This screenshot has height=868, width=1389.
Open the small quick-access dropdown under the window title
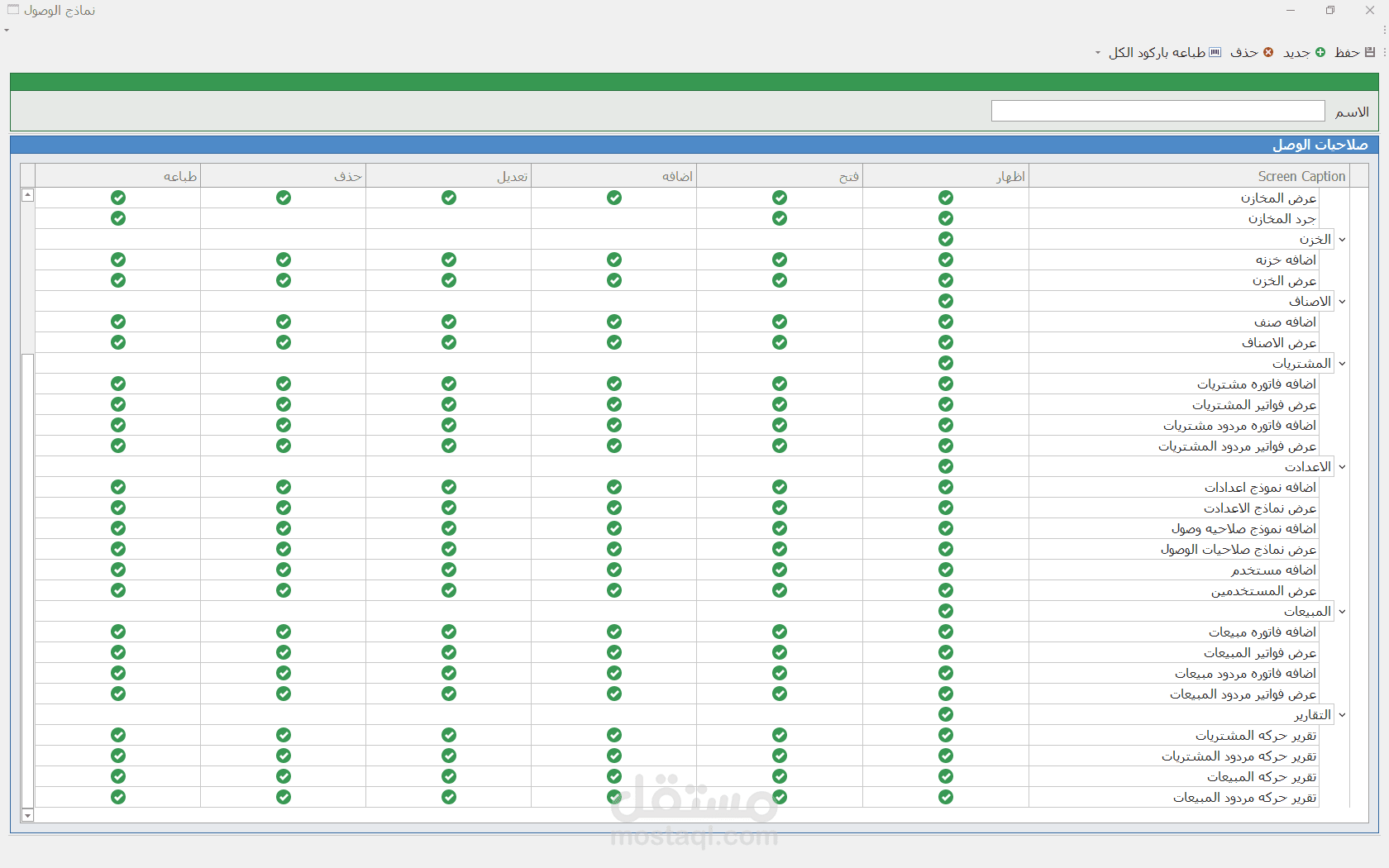point(7,31)
